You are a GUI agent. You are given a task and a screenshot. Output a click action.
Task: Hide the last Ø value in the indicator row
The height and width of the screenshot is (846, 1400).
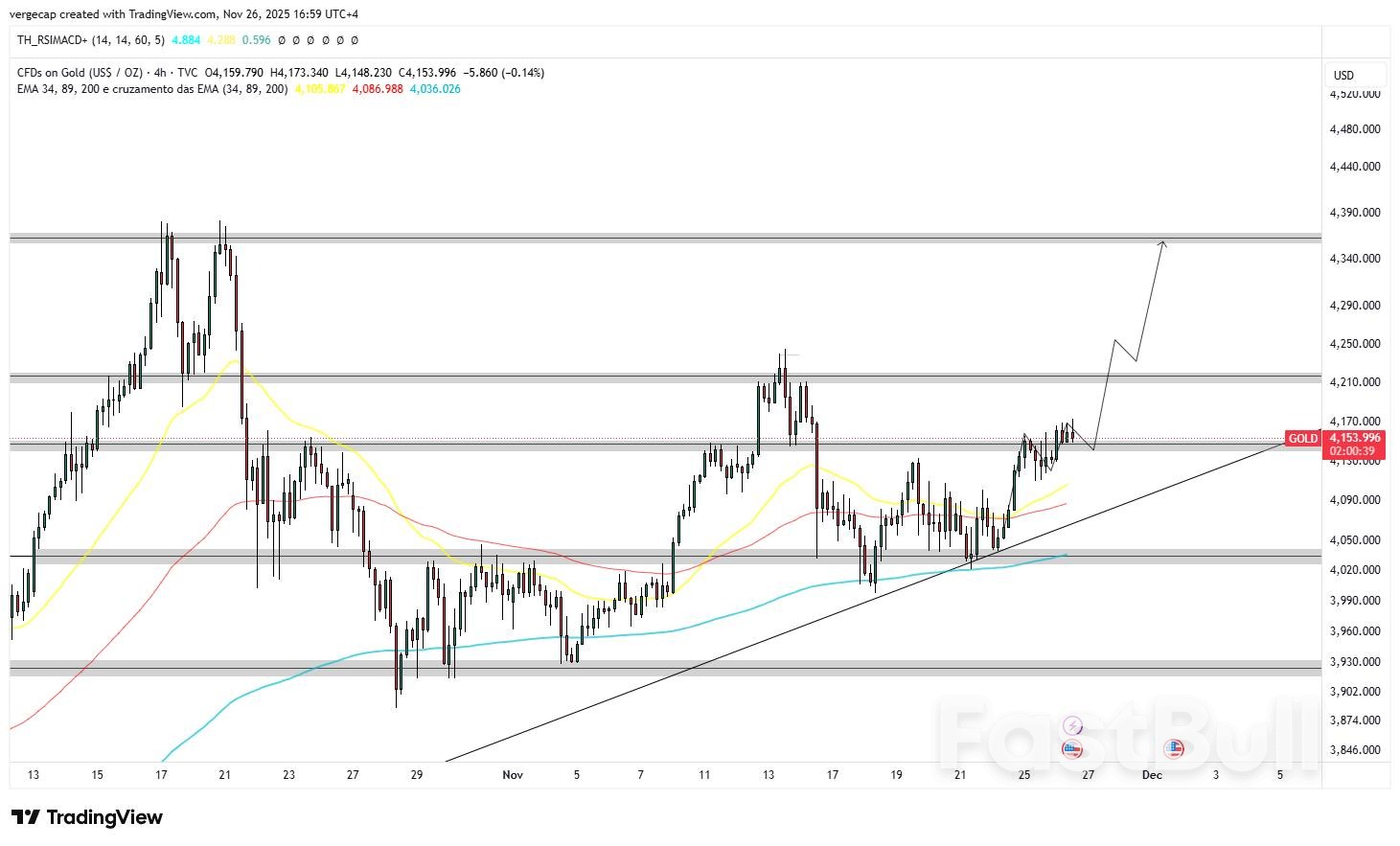click(x=355, y=40)
